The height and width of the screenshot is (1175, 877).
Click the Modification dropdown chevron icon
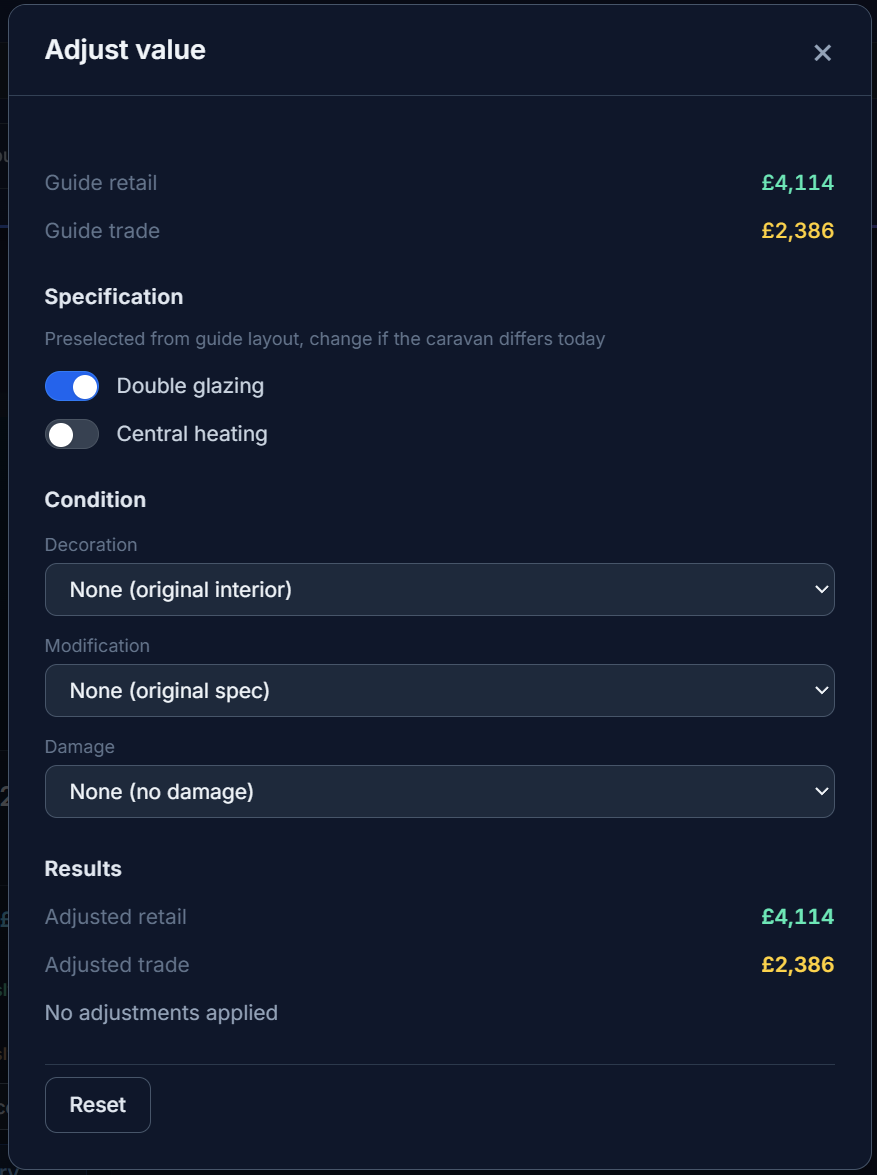pos(820,691)
